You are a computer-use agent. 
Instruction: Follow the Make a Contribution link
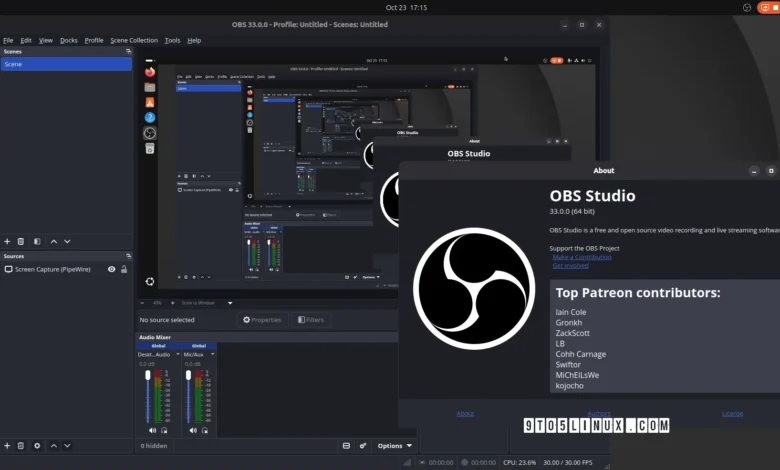point(582,257)
